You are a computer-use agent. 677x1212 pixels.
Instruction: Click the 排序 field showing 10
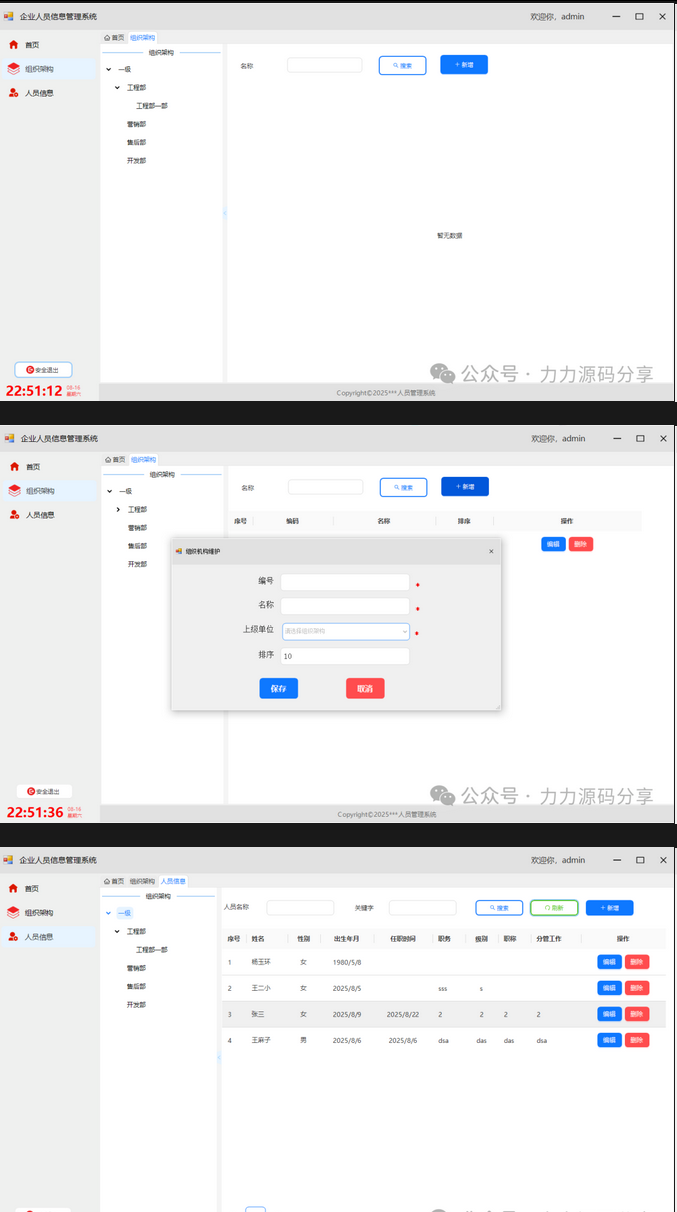(345, 656)
